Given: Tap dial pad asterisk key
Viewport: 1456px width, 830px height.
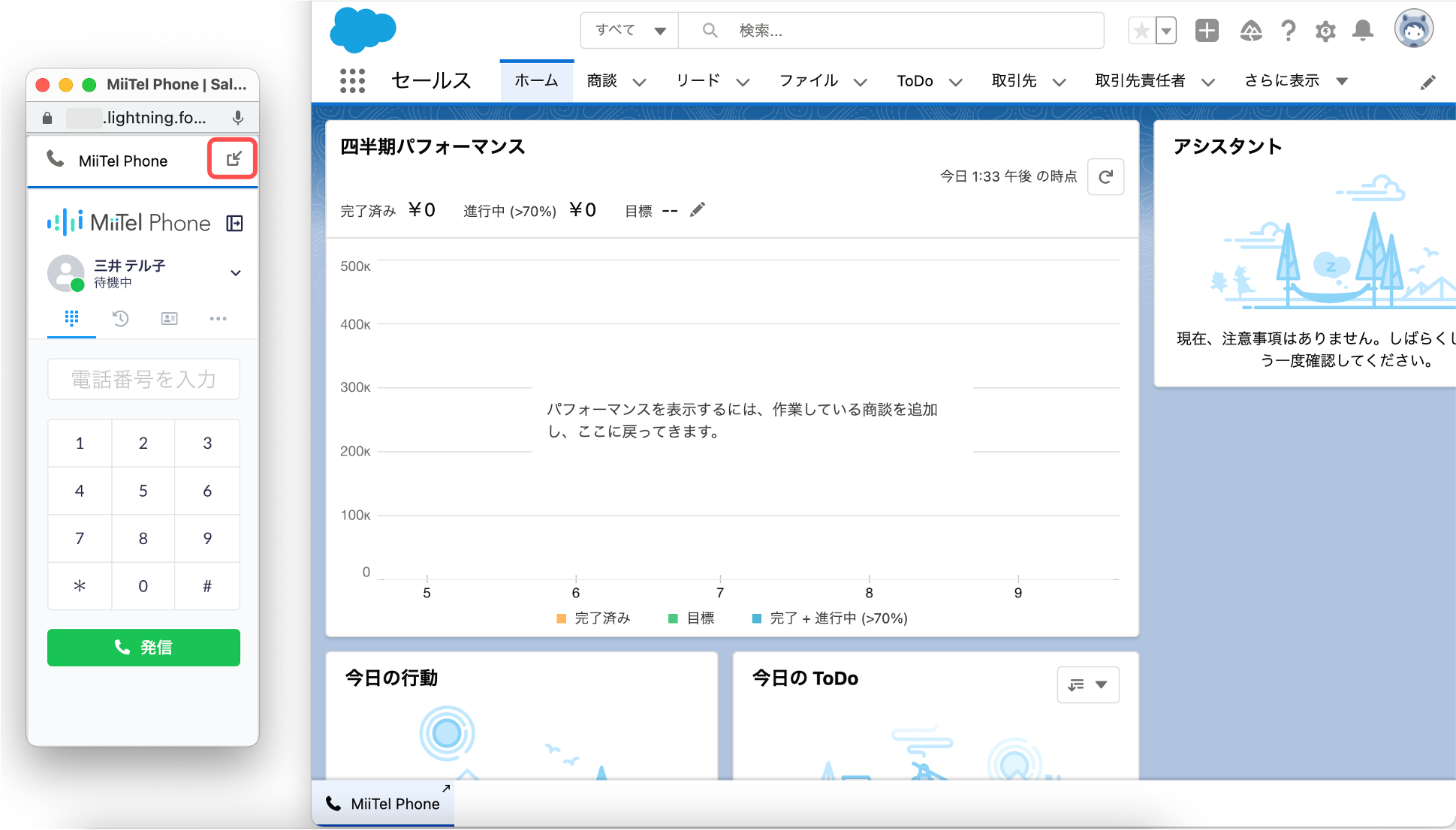Looking at the screenshot, I should coord(80,587).
